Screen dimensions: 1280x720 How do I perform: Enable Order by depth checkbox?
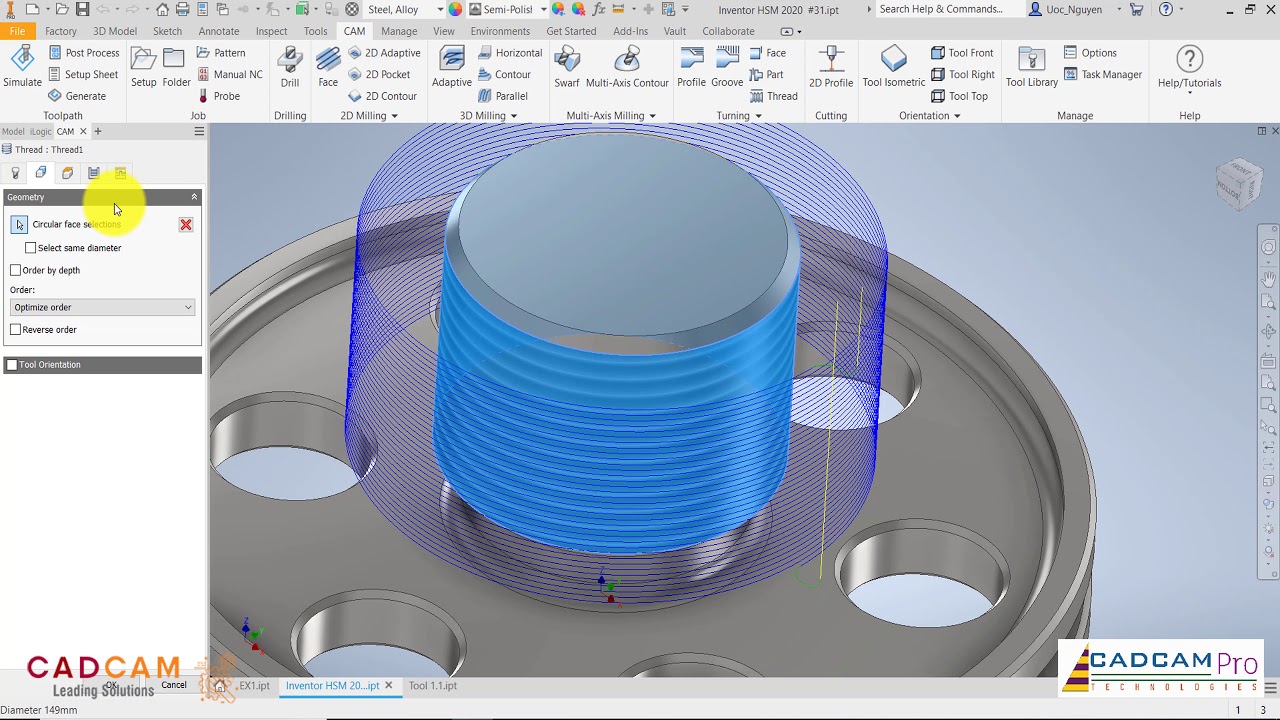click(15, 270)
